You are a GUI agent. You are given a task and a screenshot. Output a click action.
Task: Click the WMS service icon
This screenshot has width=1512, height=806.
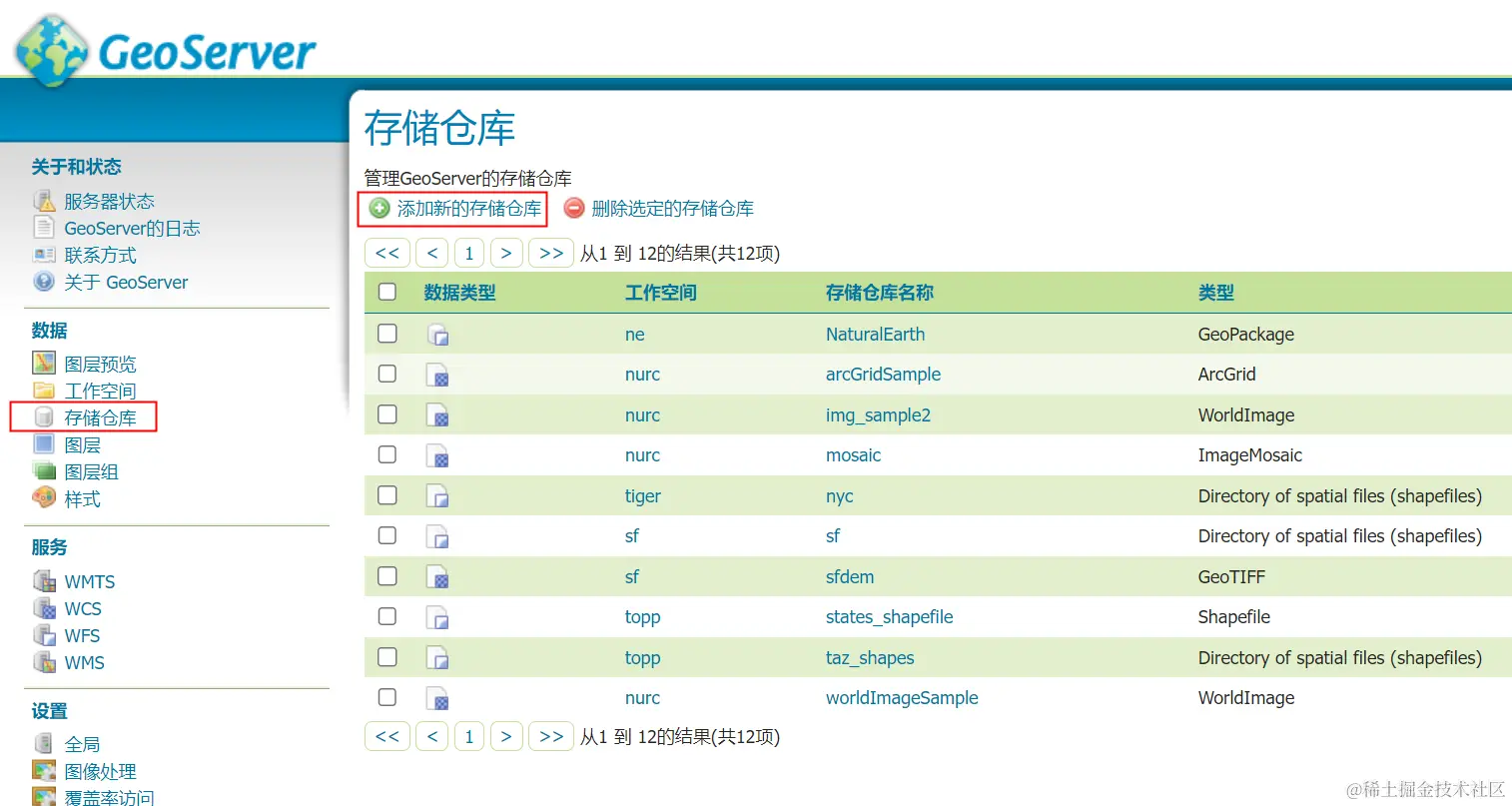tap(44, 661)
